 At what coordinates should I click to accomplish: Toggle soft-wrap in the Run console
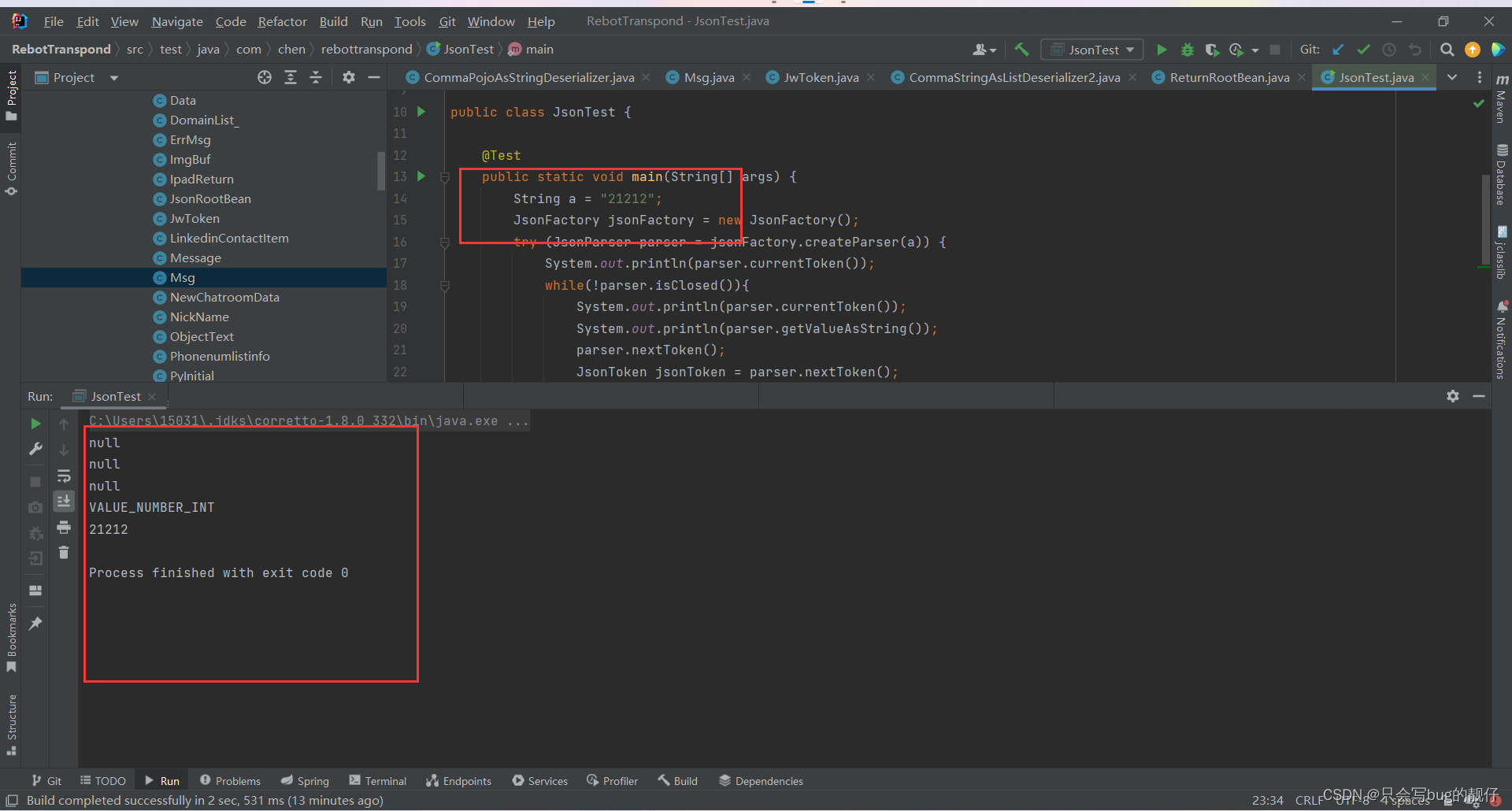[x=64, y=476]
